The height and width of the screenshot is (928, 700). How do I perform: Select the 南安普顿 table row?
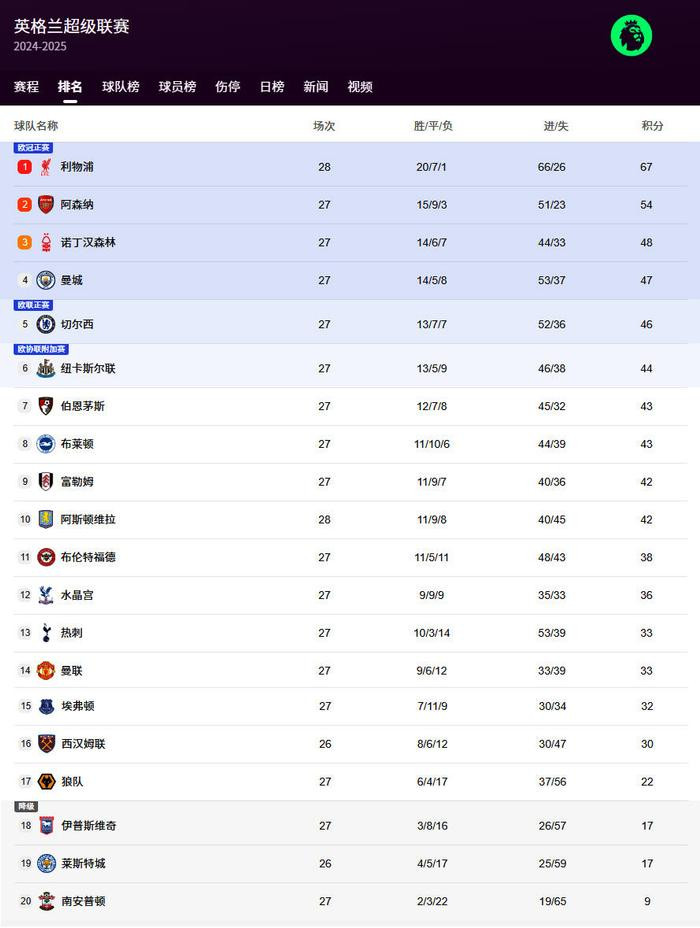[x=350, y=901]
